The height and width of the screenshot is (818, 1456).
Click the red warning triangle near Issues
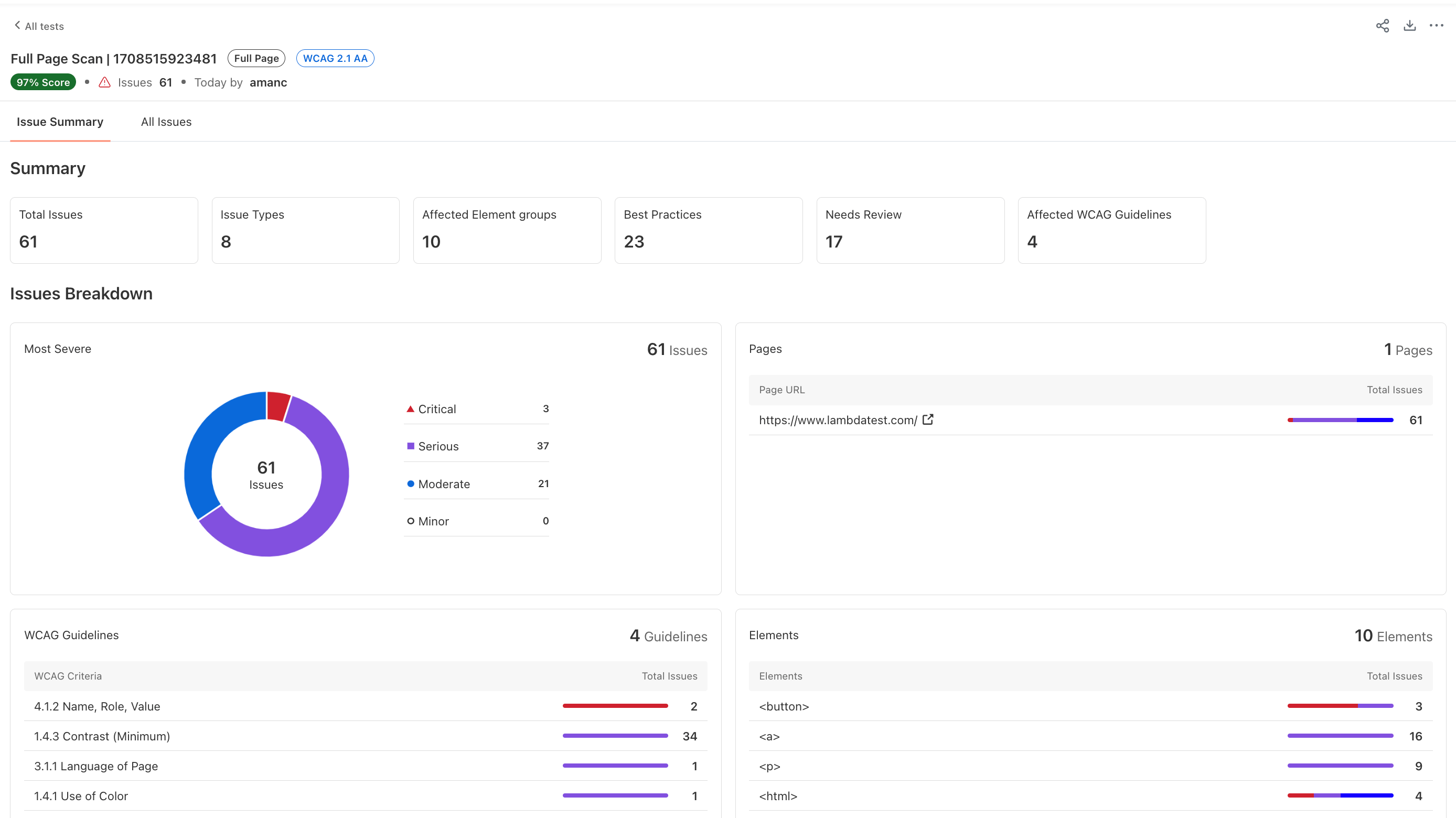point(104,82)
